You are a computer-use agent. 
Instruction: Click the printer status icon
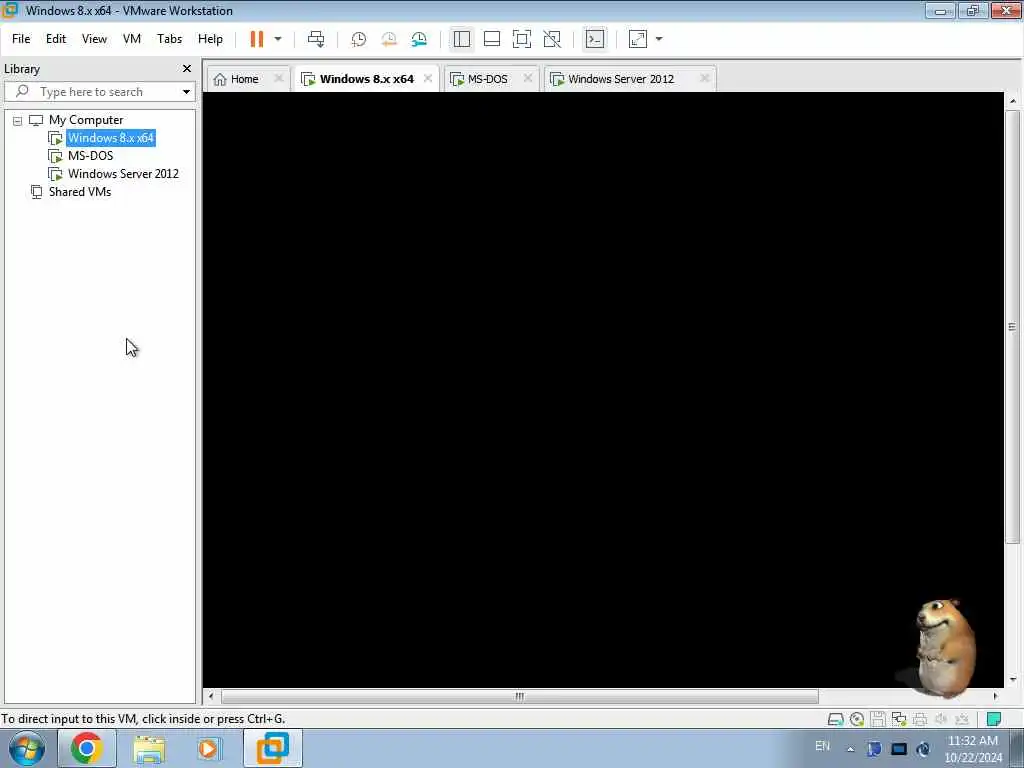[x=920, y=720]
